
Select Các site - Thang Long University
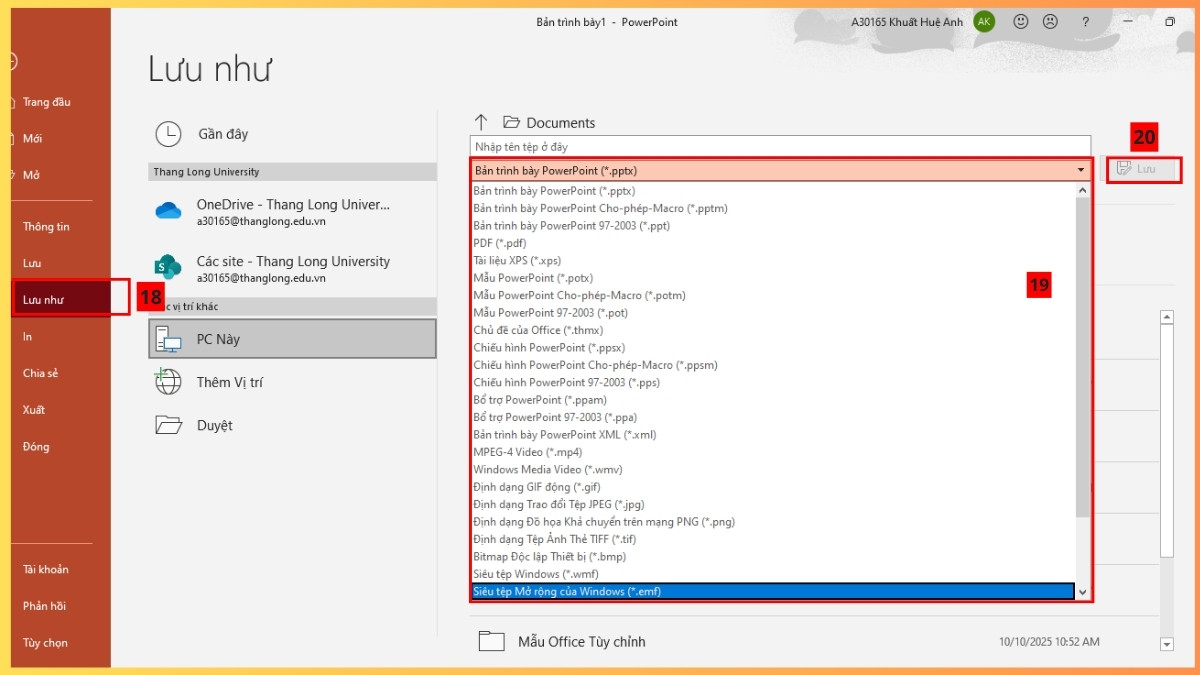[x=292, y=268]
